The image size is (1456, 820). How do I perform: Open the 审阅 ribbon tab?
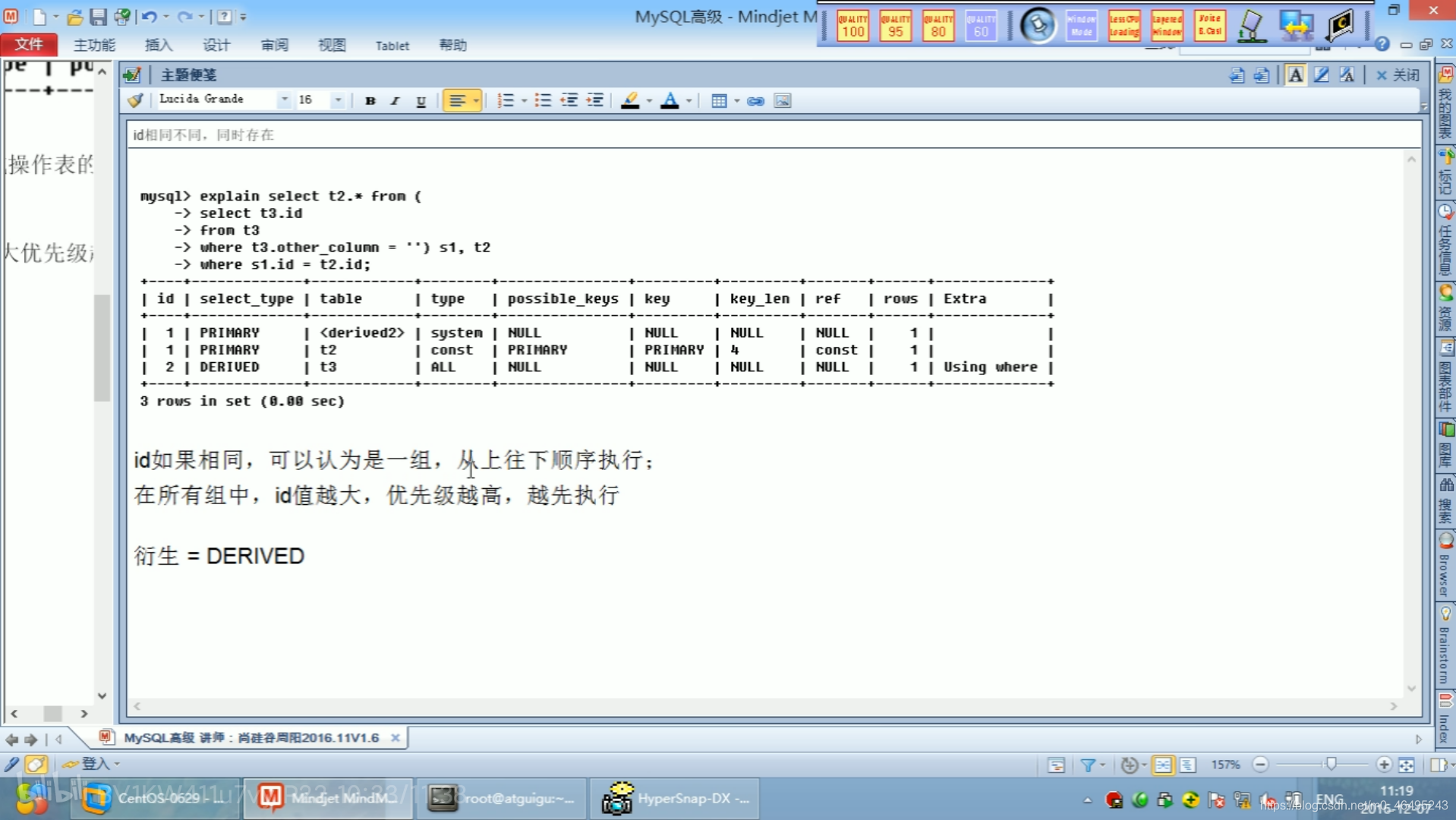pos(274,45)
